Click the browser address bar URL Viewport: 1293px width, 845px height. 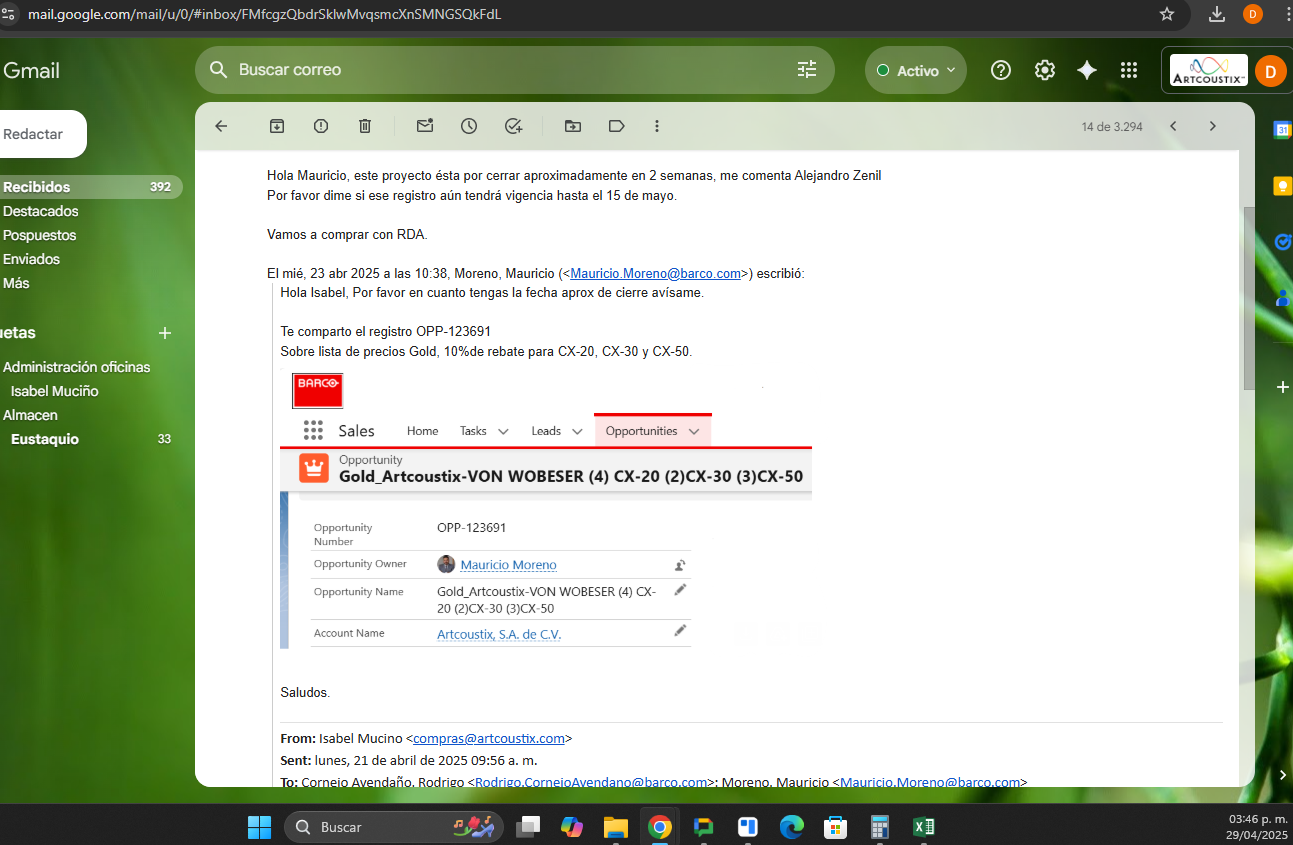(x=265, y=14)
